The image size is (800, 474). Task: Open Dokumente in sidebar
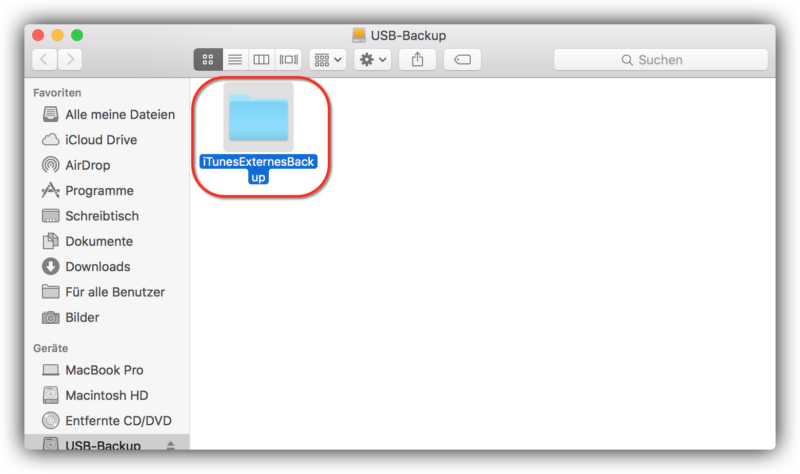tap(108, 241)
